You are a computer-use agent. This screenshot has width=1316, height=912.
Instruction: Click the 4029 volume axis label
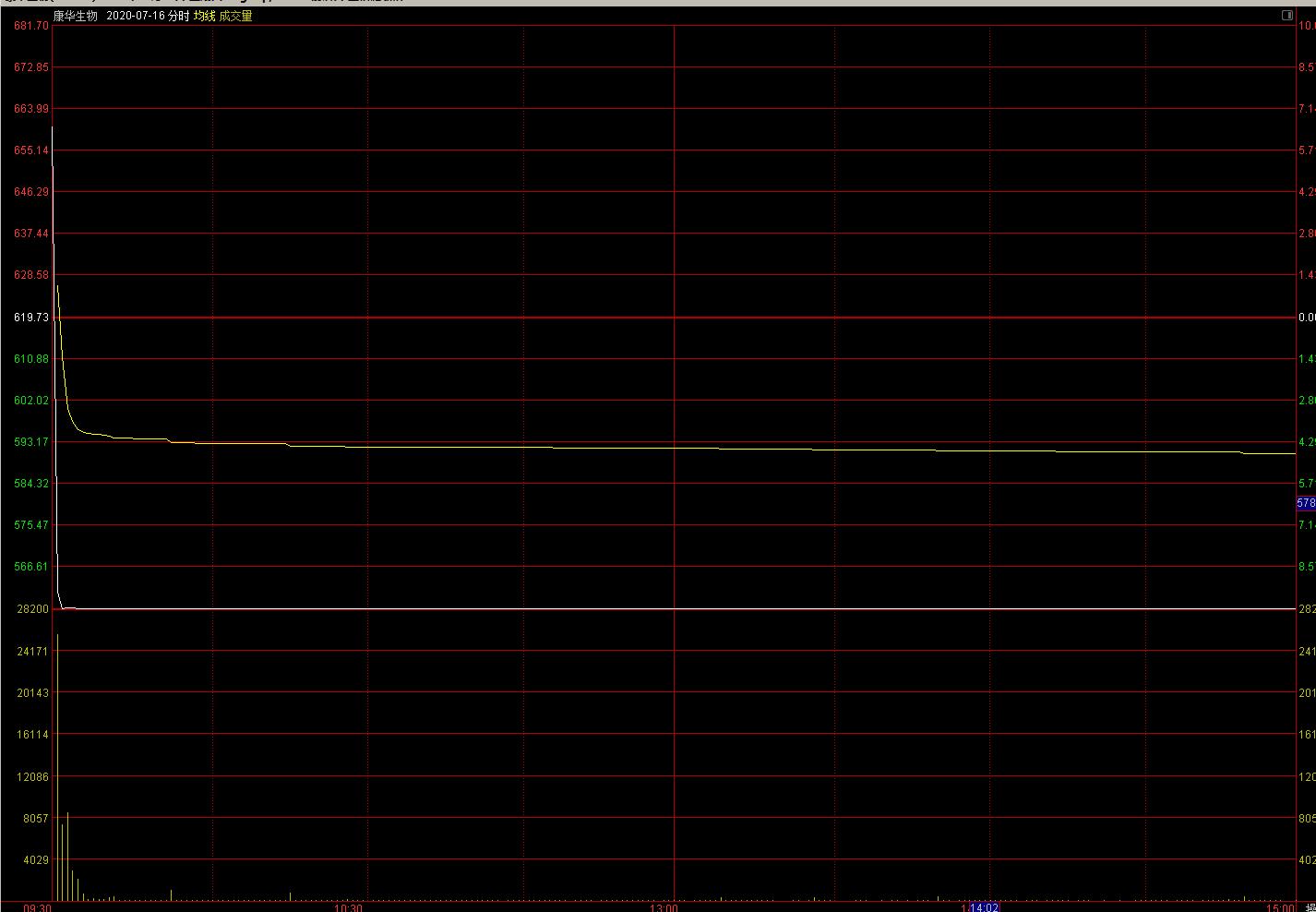click(36, 860)
